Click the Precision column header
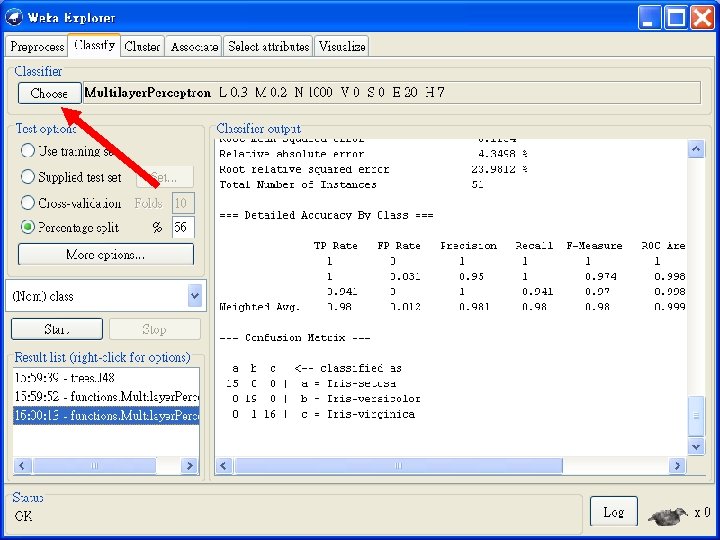The image size is (720, 540). pos(468,246)
